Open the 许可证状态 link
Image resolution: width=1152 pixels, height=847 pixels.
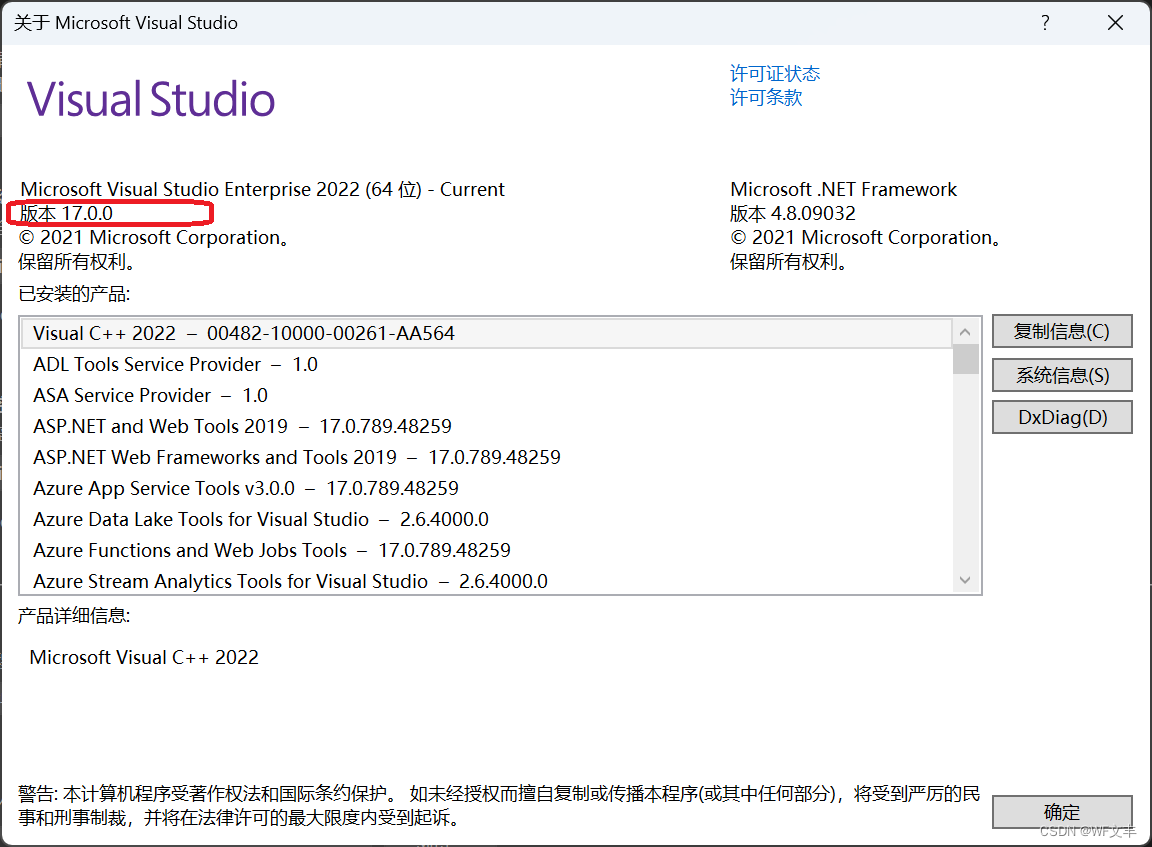pyautogui.click(x=774, y=73)
